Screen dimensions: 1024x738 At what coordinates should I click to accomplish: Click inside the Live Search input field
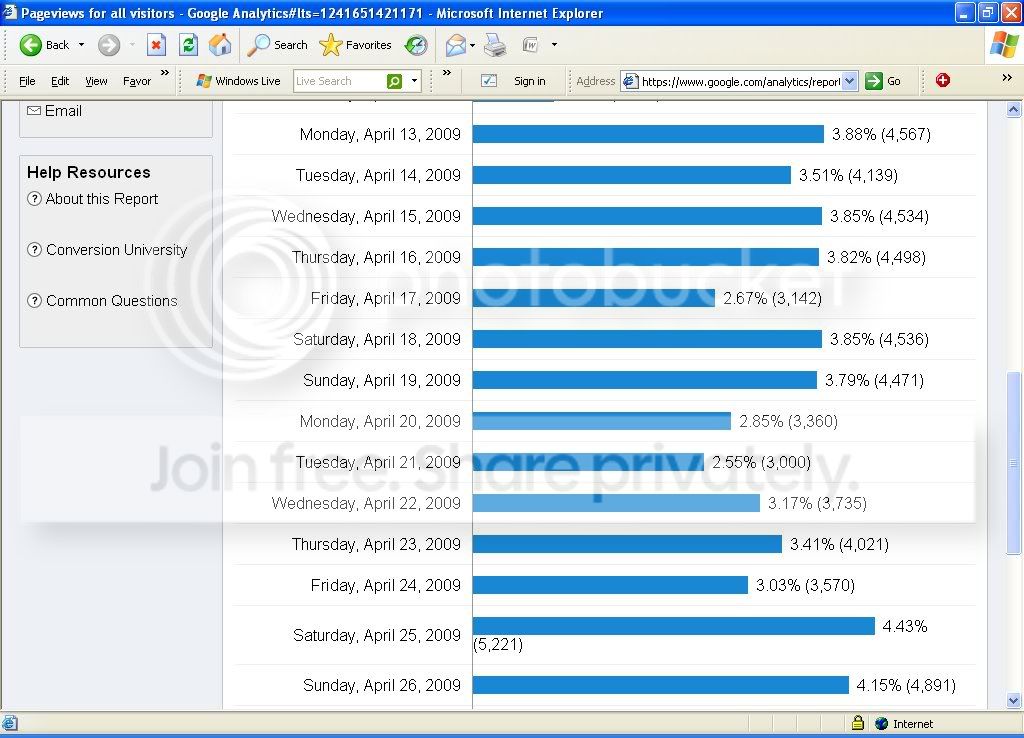[x=340, y=81]
